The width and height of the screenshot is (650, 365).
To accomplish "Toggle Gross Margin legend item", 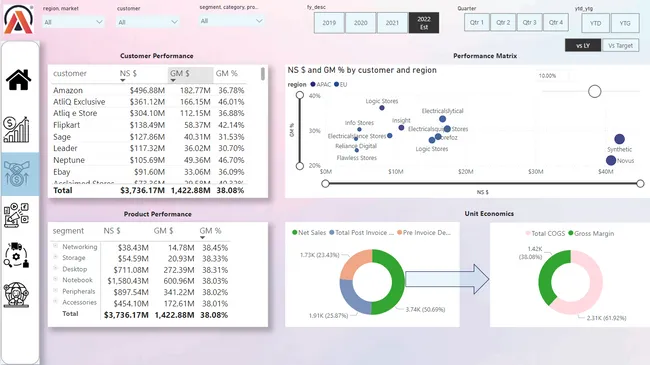I will pyautogui.click(x=591, y=234).
